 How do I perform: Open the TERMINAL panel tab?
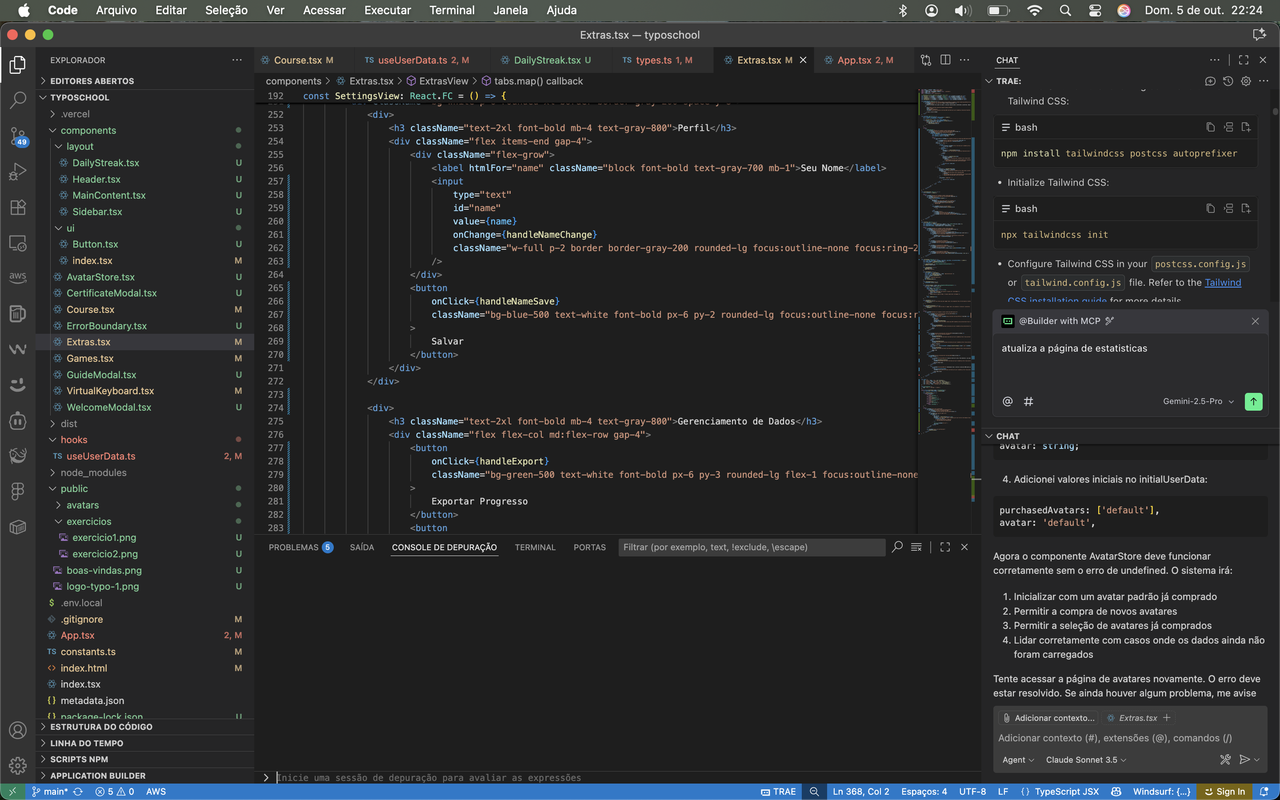coord(535,547)
